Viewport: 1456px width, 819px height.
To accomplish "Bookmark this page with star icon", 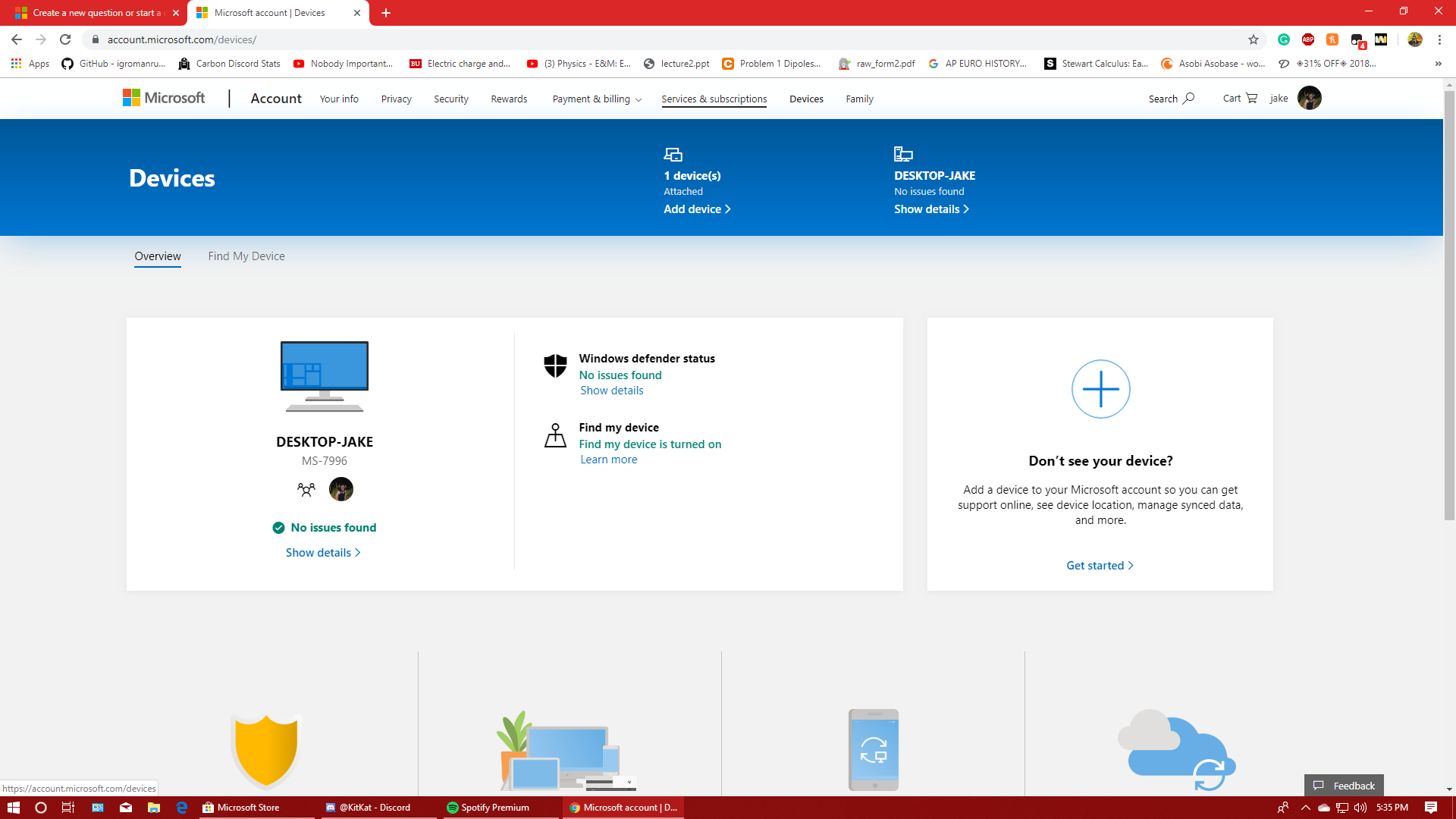I will pyautogui.click(x=1254, y=39).
